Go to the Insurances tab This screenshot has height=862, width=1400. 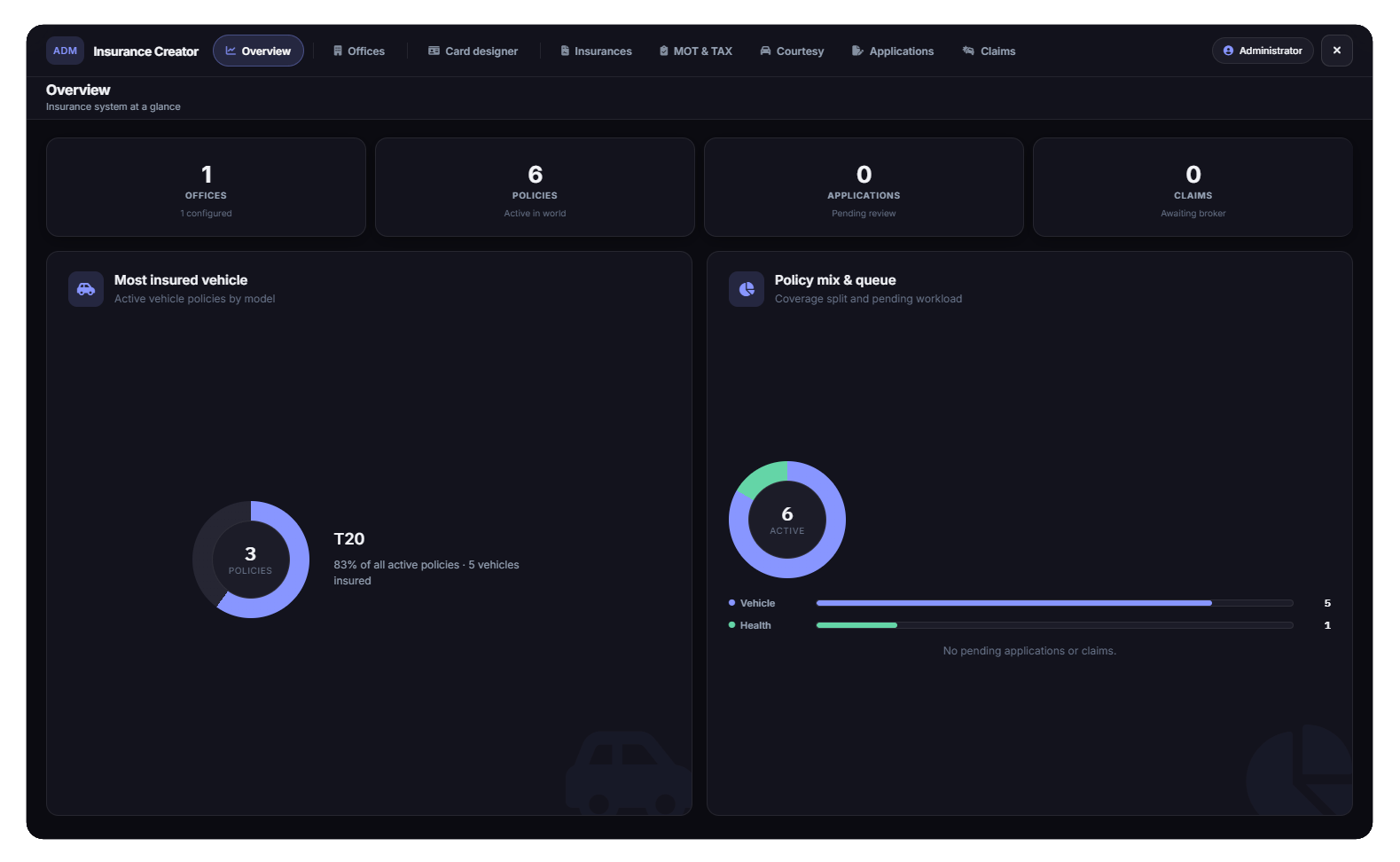[596, 51]
